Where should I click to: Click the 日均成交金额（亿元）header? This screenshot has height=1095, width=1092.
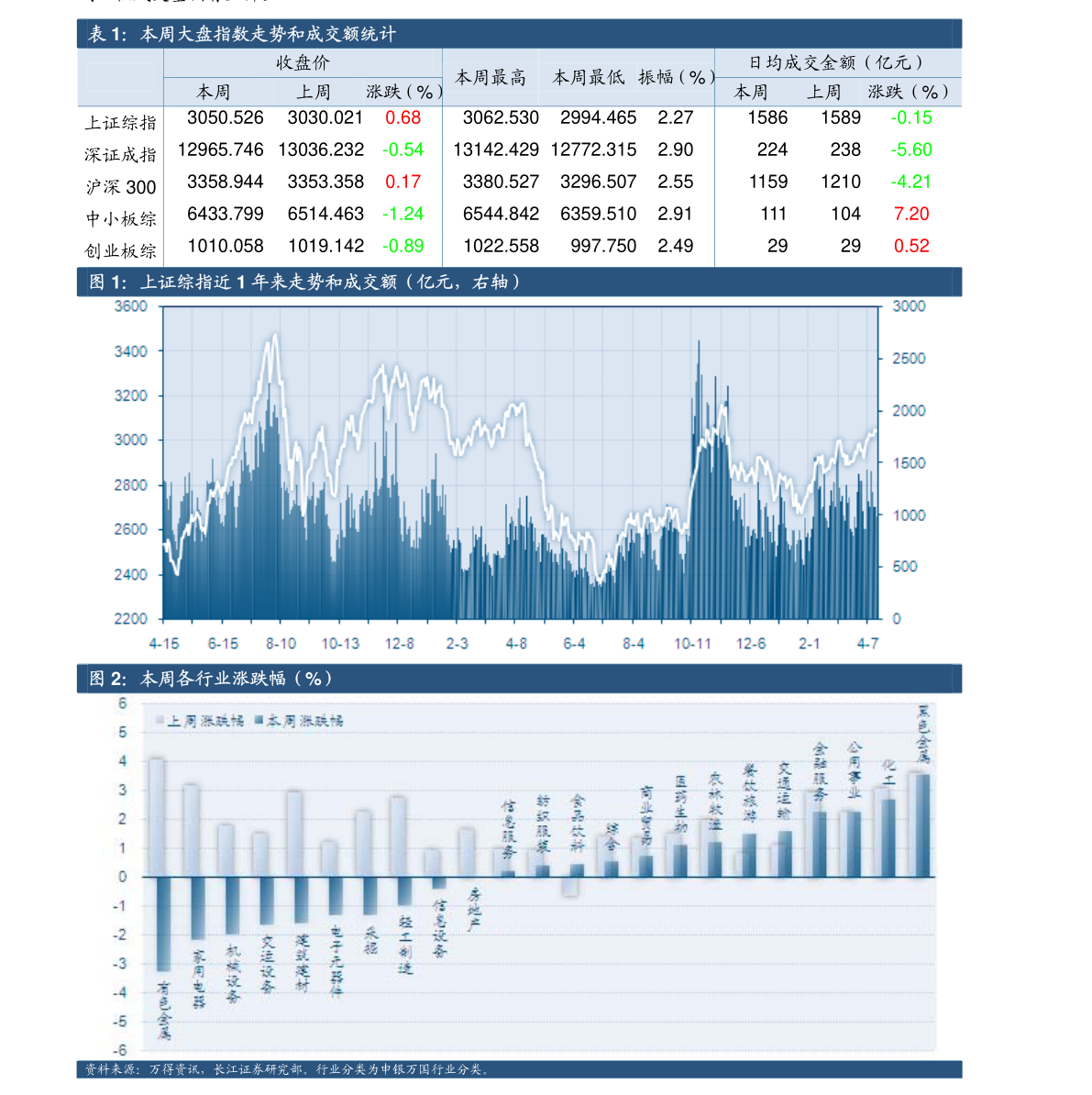[x=837, y=63]
